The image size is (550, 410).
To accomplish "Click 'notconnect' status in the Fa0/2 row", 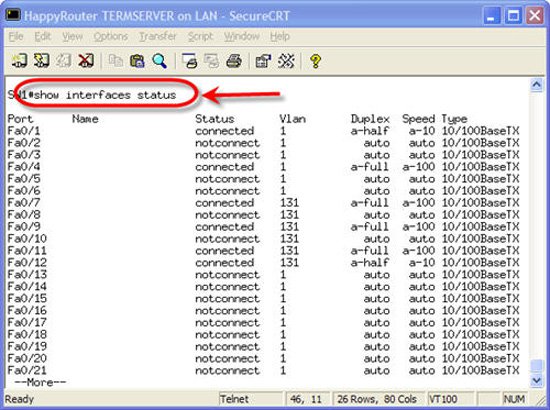I will coord(227,143).
